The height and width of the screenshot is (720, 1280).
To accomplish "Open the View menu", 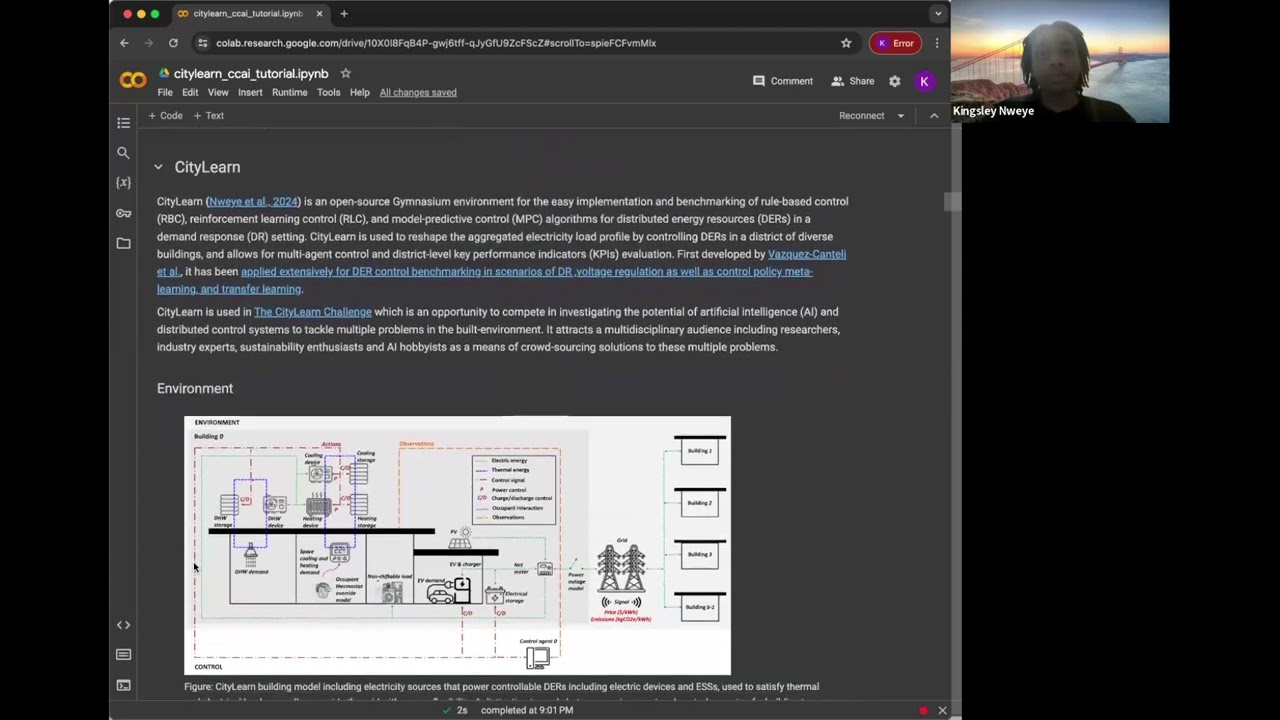I will coord(218,93).
